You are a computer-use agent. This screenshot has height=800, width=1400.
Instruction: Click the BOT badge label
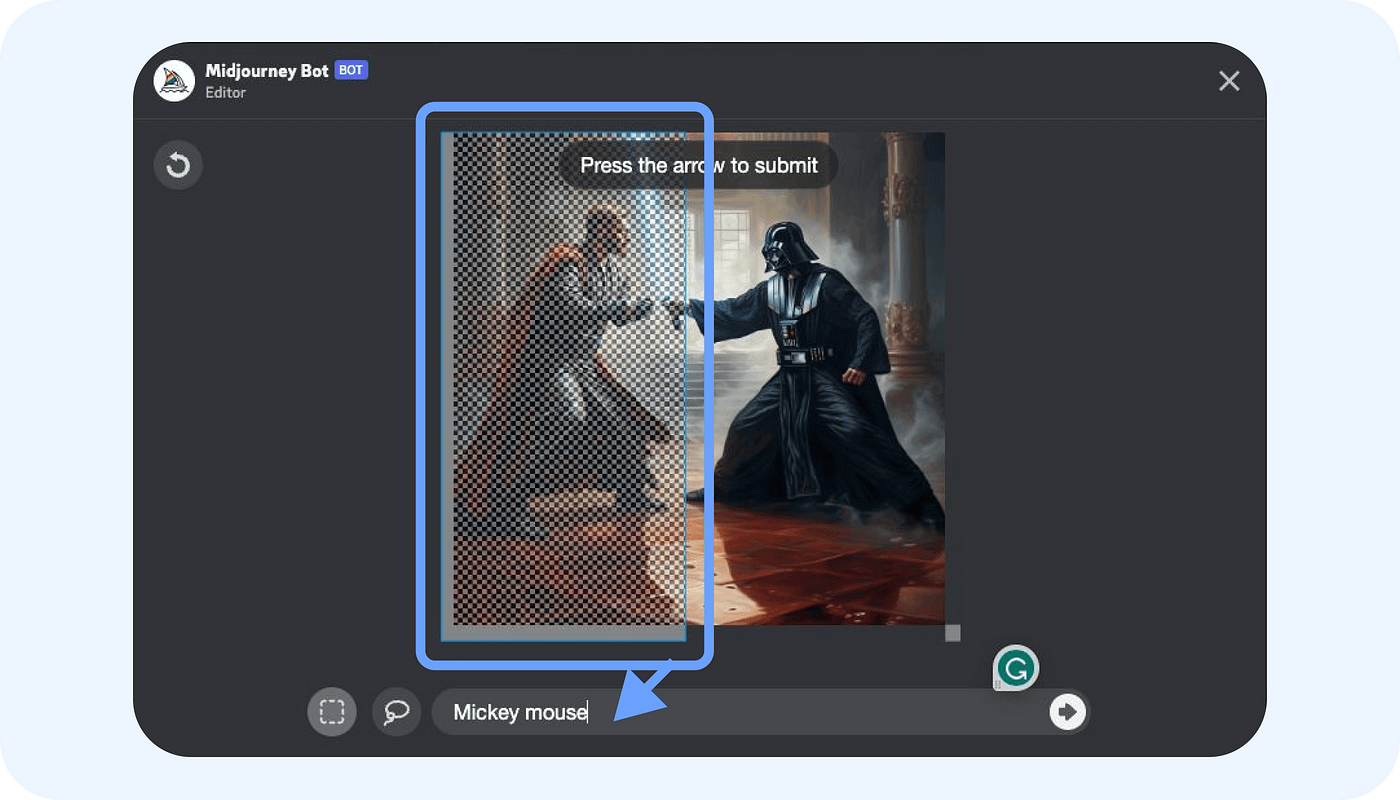(x=351, y=70)
